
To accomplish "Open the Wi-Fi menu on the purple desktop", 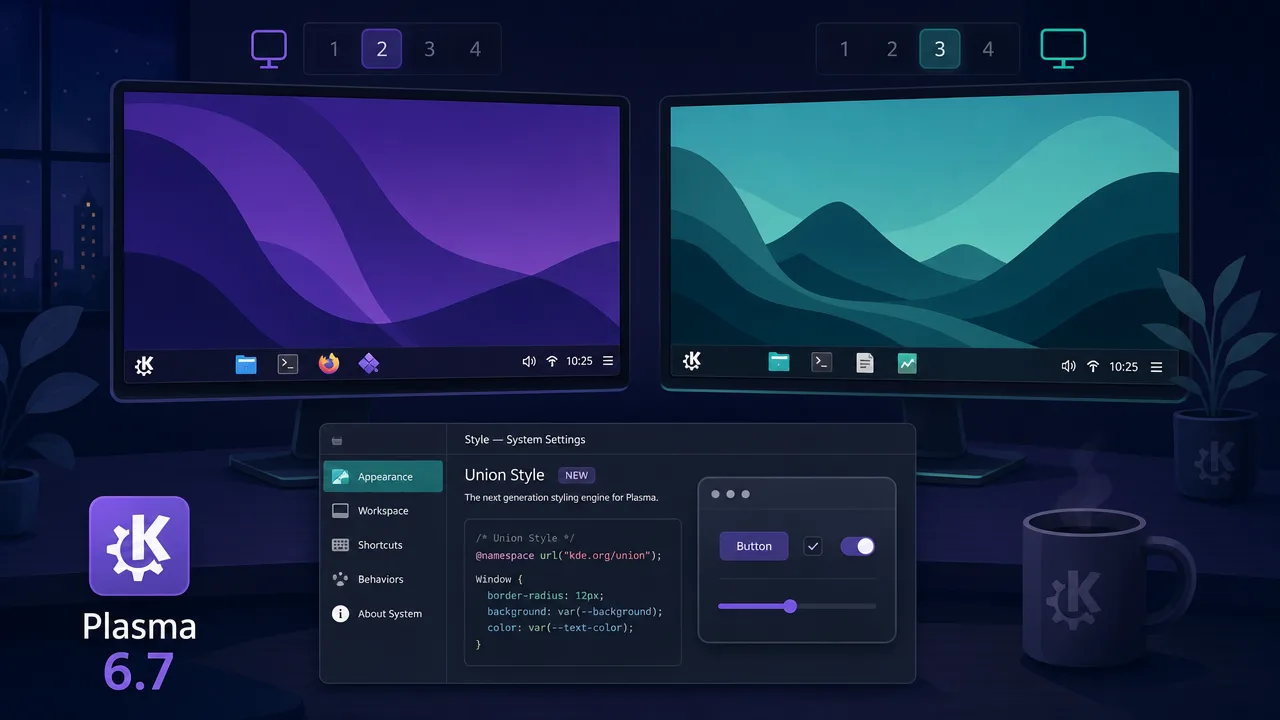I will coord(552,362).
